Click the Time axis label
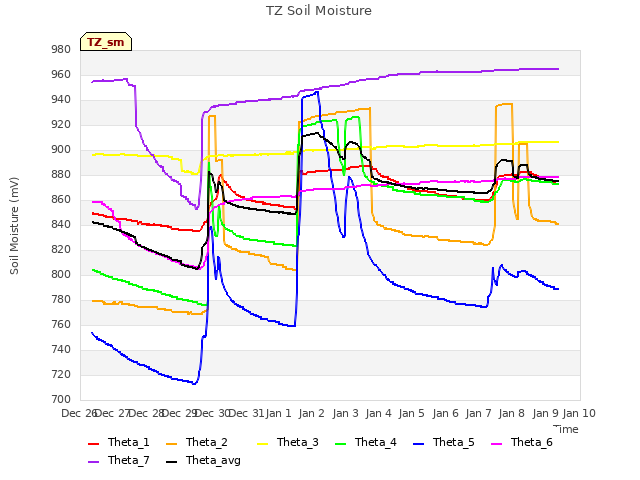This screenshot has height=480, width=640. [x=566, y=429]
